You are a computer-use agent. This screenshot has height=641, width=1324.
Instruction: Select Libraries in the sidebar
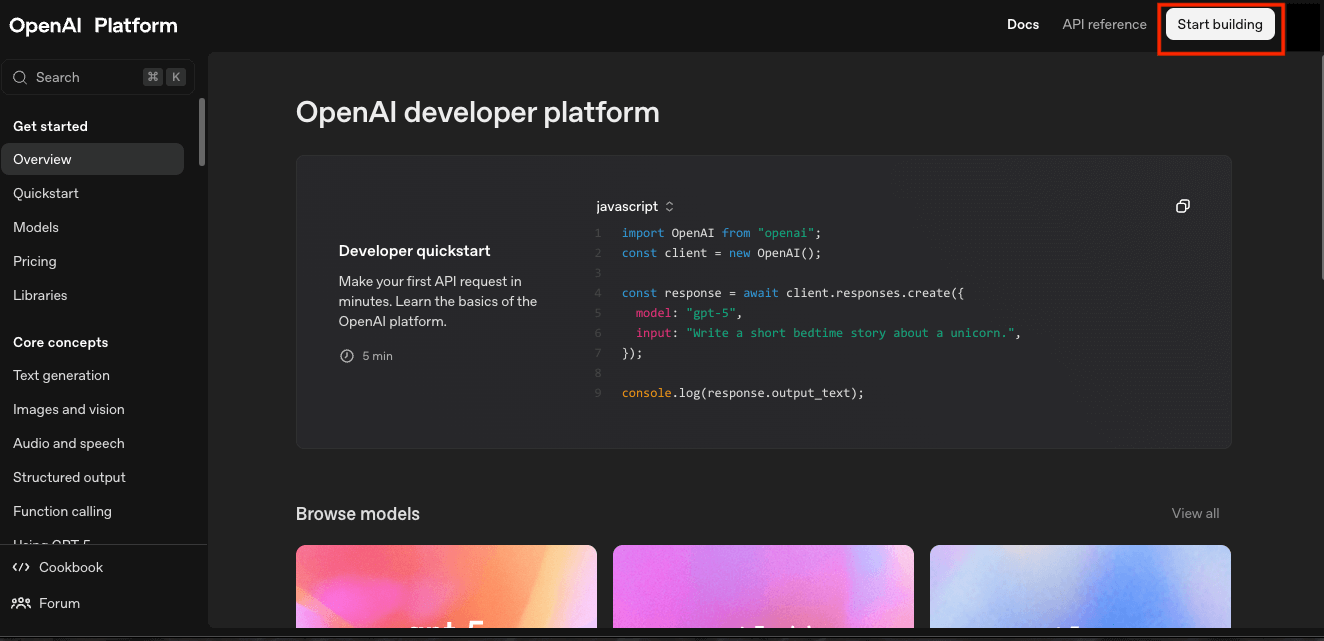(40, 295)
